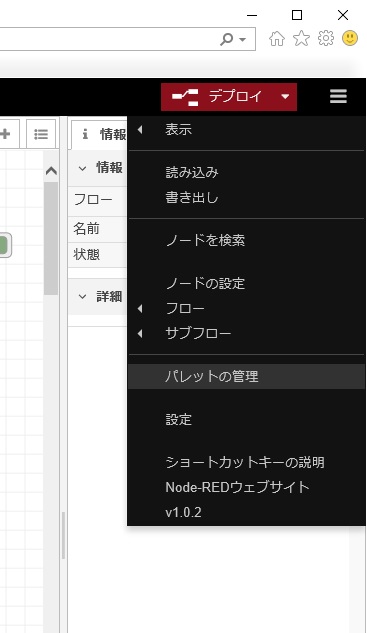
Task: Add a new flow tab with plus icon
Action: (x=6, y=134)
